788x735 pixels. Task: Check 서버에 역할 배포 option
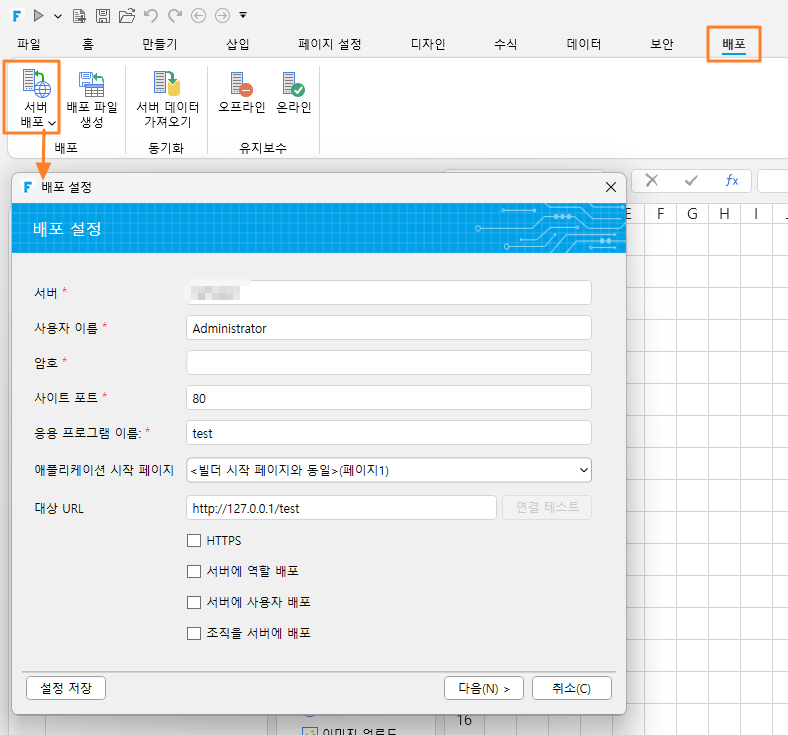pos(194,571)
